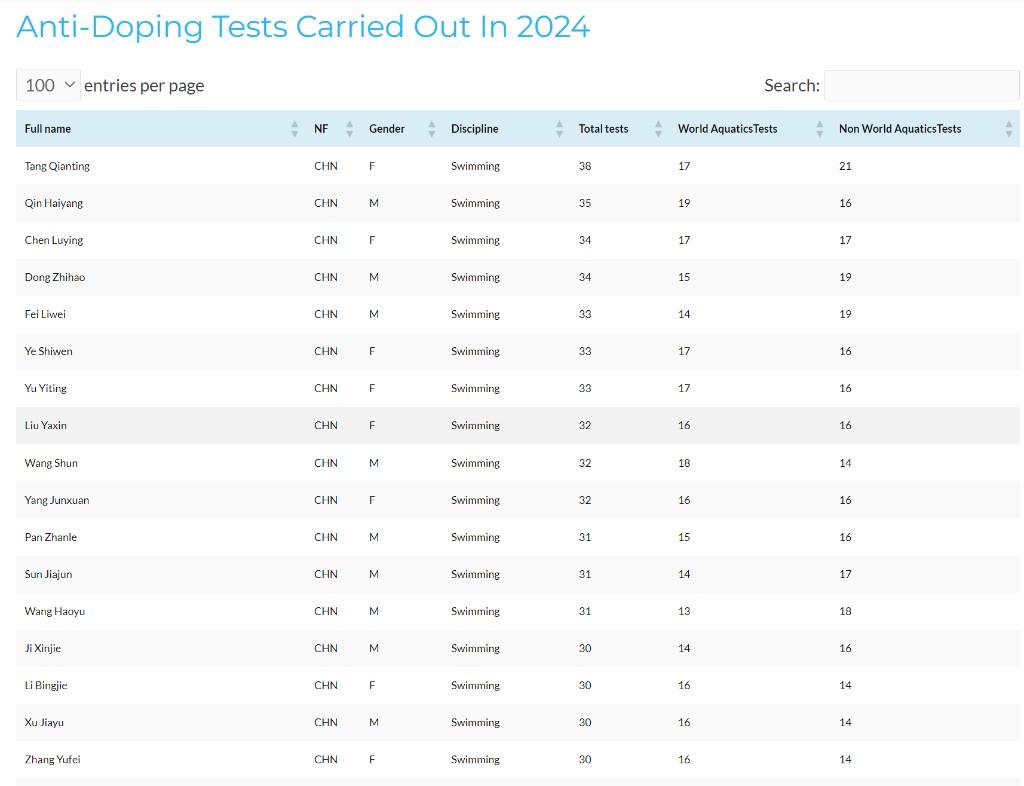Click the Full name header label
The image size is (1024, 786).
[48, 129]
